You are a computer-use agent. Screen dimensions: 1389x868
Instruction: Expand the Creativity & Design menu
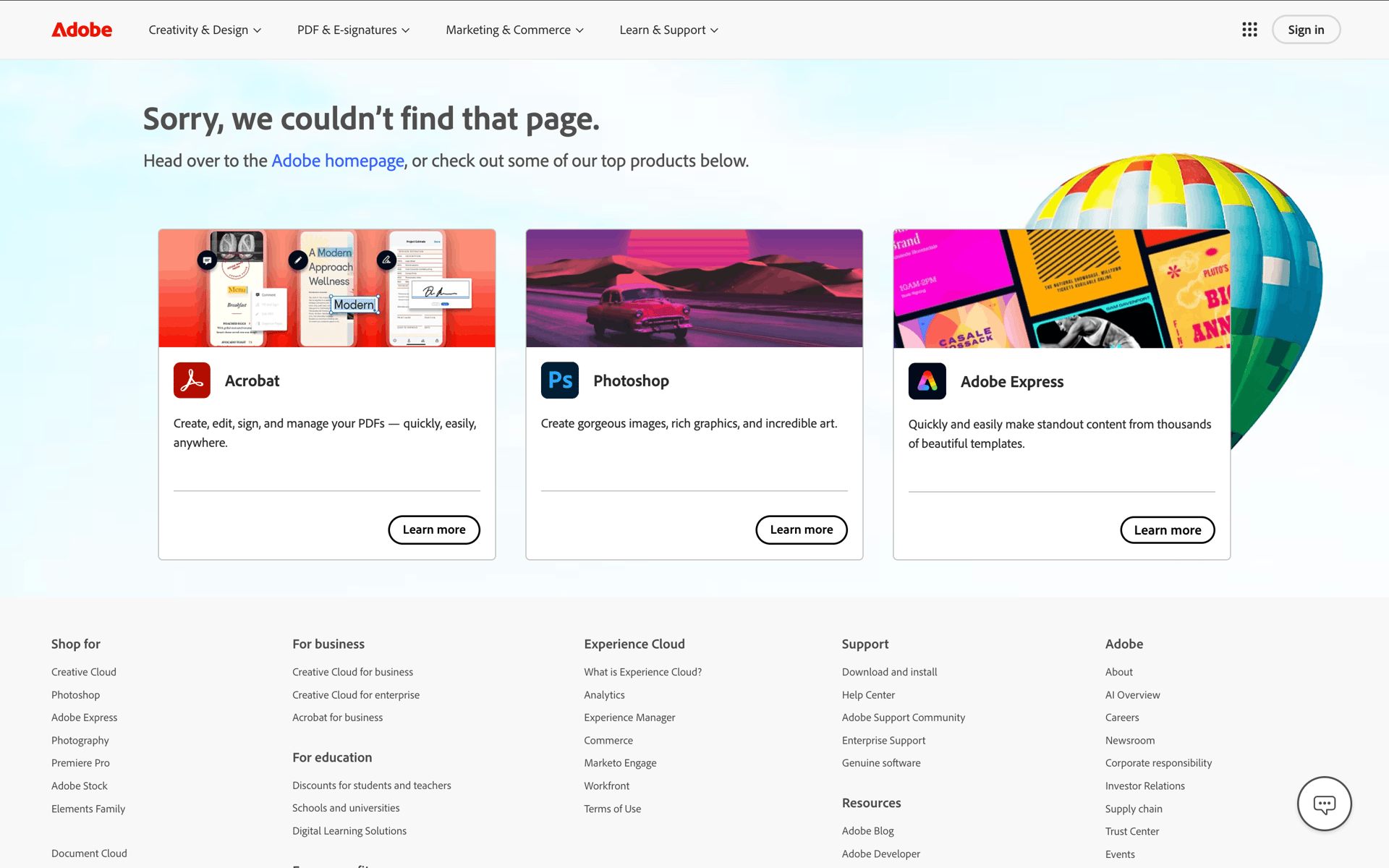205,30
